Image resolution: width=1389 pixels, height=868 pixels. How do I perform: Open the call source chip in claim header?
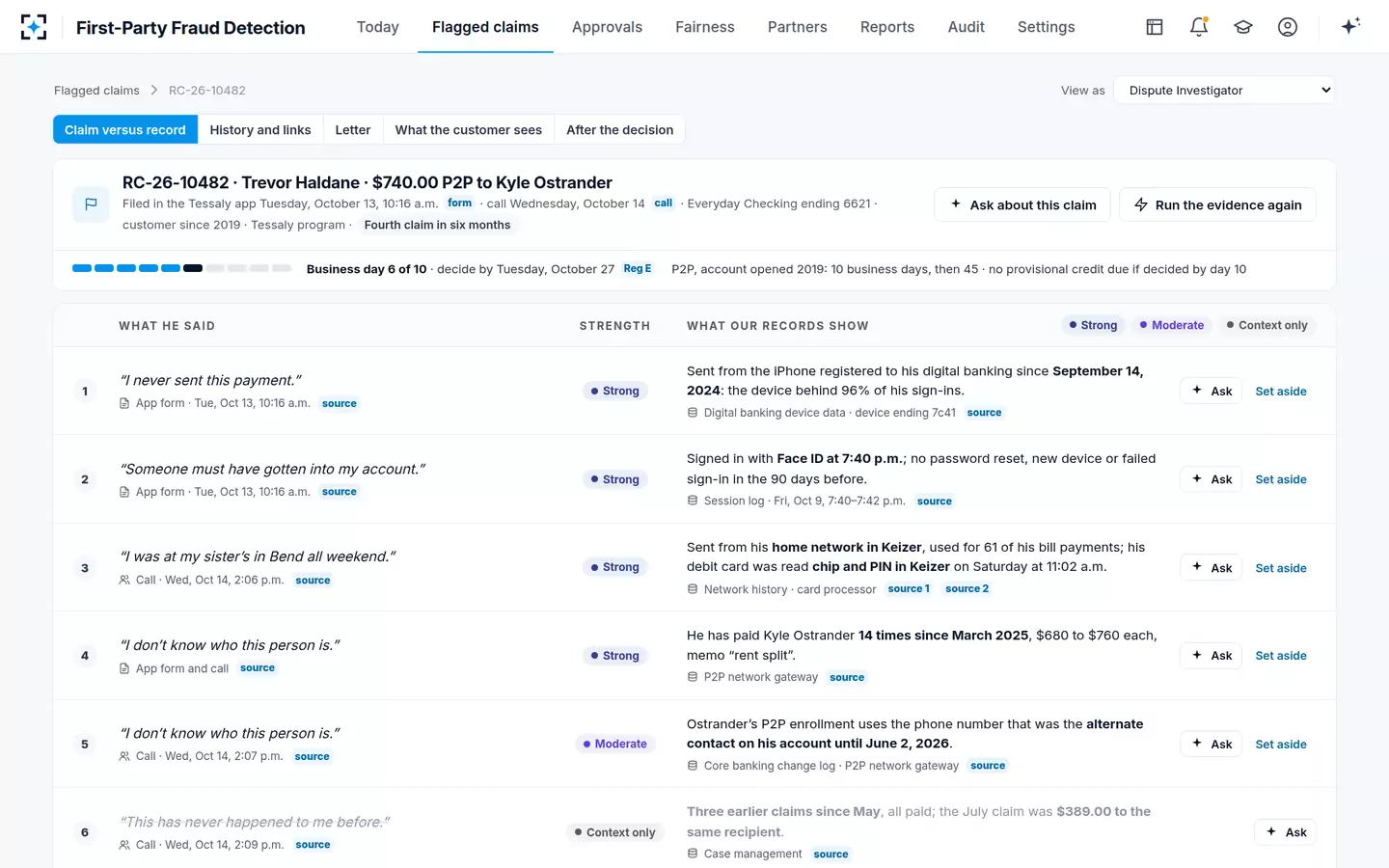click(x=664, y=203)
